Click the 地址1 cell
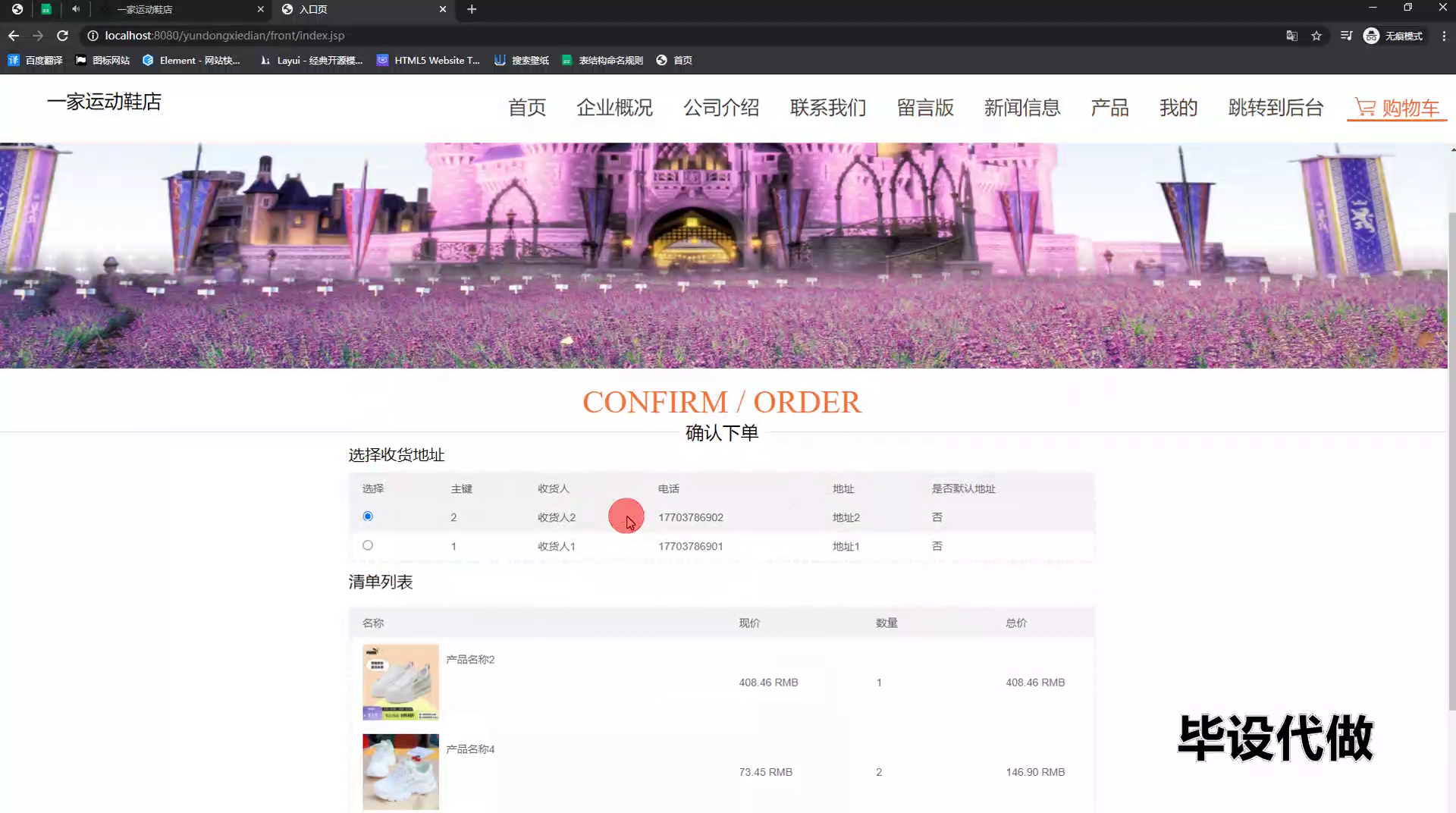The image size is (1456, 813). (846, 546)
